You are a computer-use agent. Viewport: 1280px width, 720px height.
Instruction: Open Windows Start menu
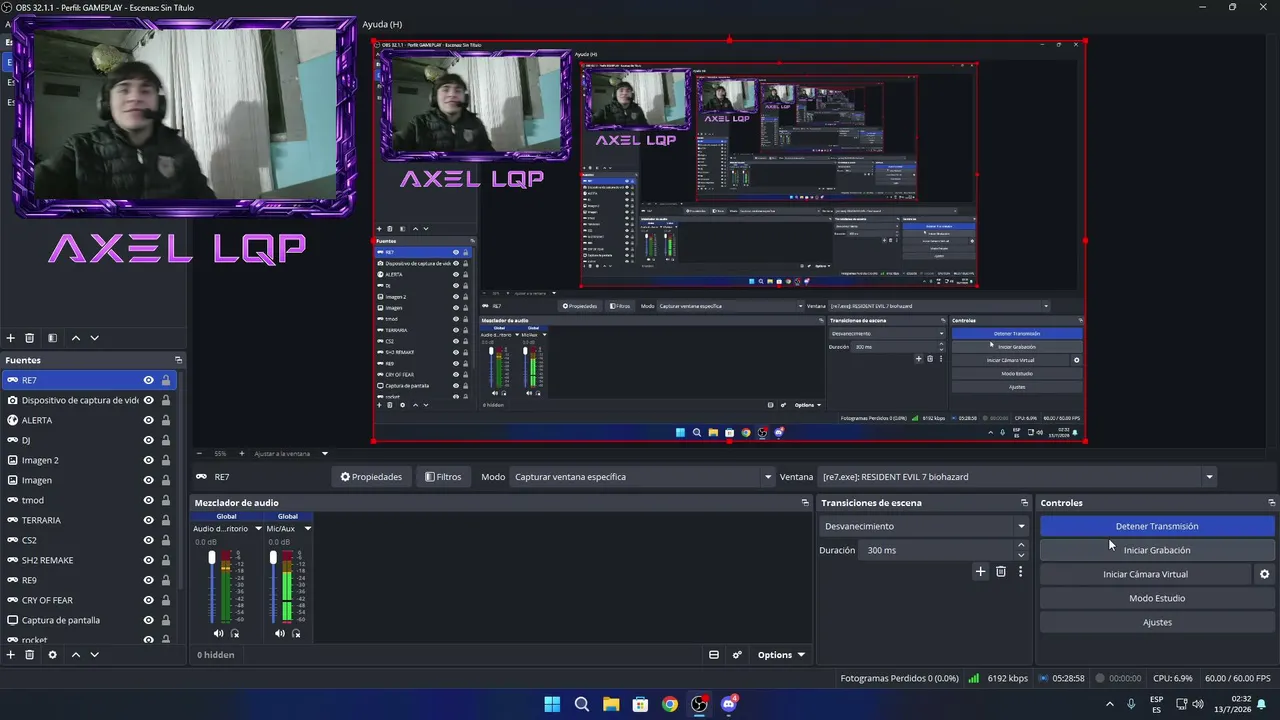pos(552,704)
